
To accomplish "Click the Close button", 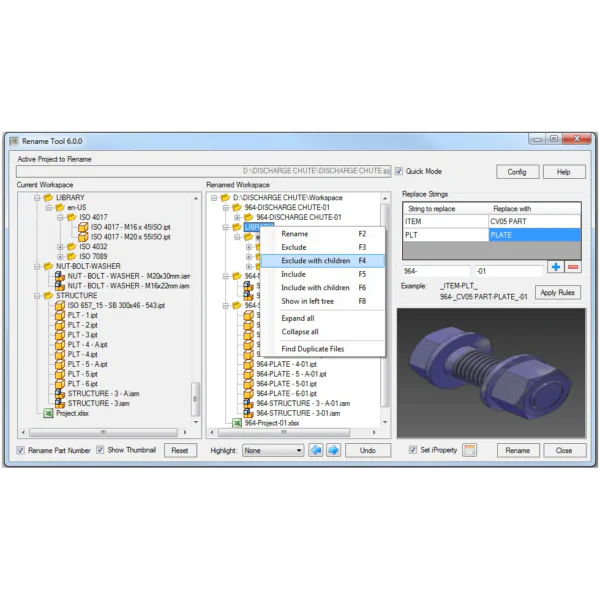I will point(565,450).
